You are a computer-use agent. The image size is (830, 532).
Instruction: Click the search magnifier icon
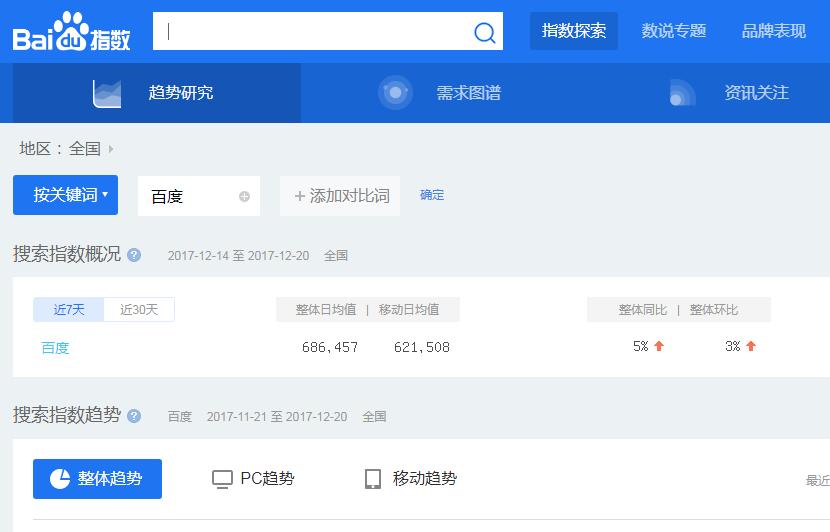click(x=484, y=32)
